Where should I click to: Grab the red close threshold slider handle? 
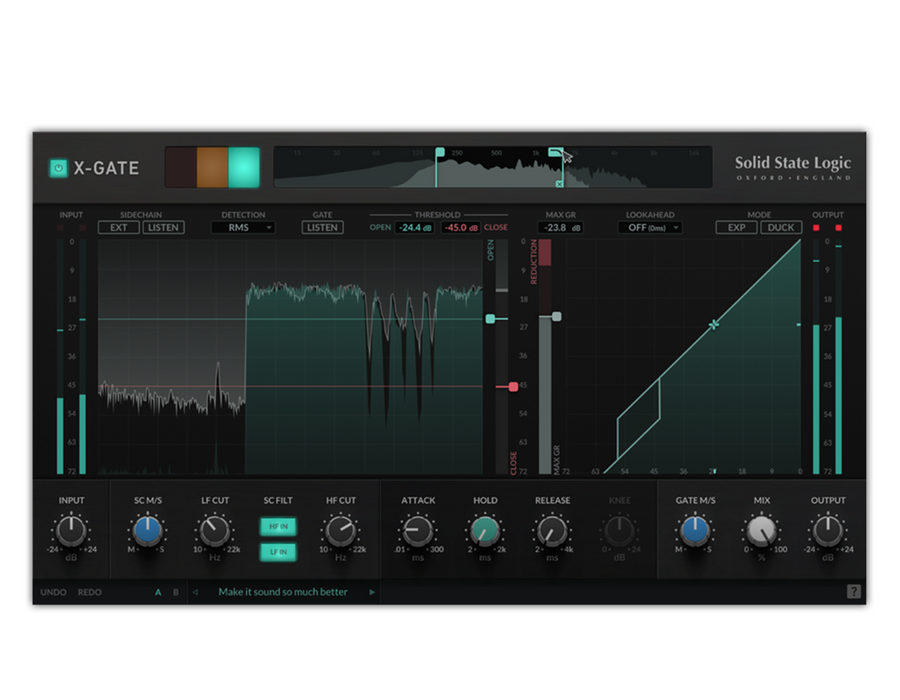pyautogui.click(x=513, y=387)
